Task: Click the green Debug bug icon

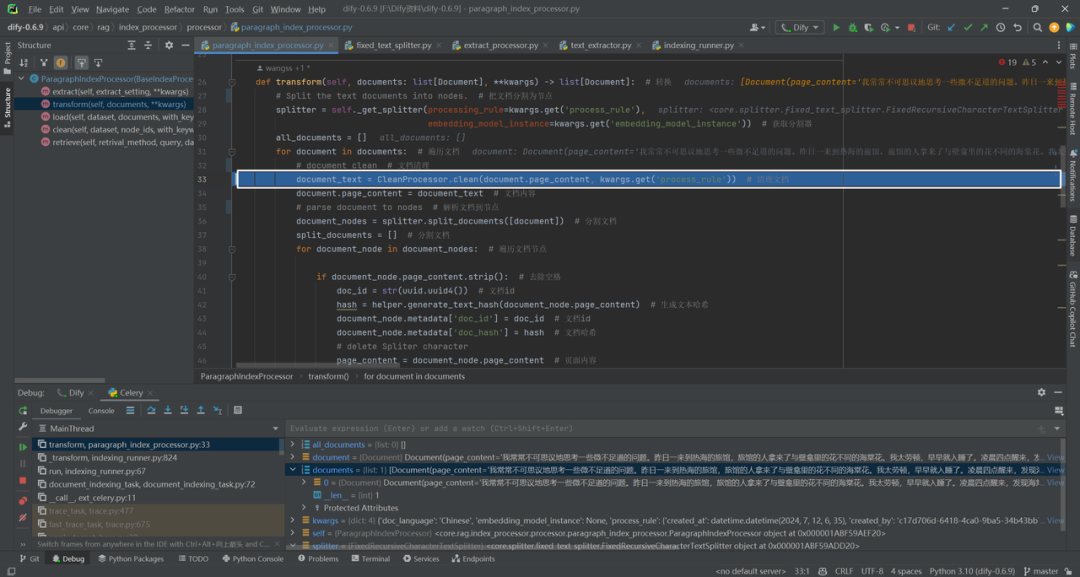Action: click(x=853, y=28)
